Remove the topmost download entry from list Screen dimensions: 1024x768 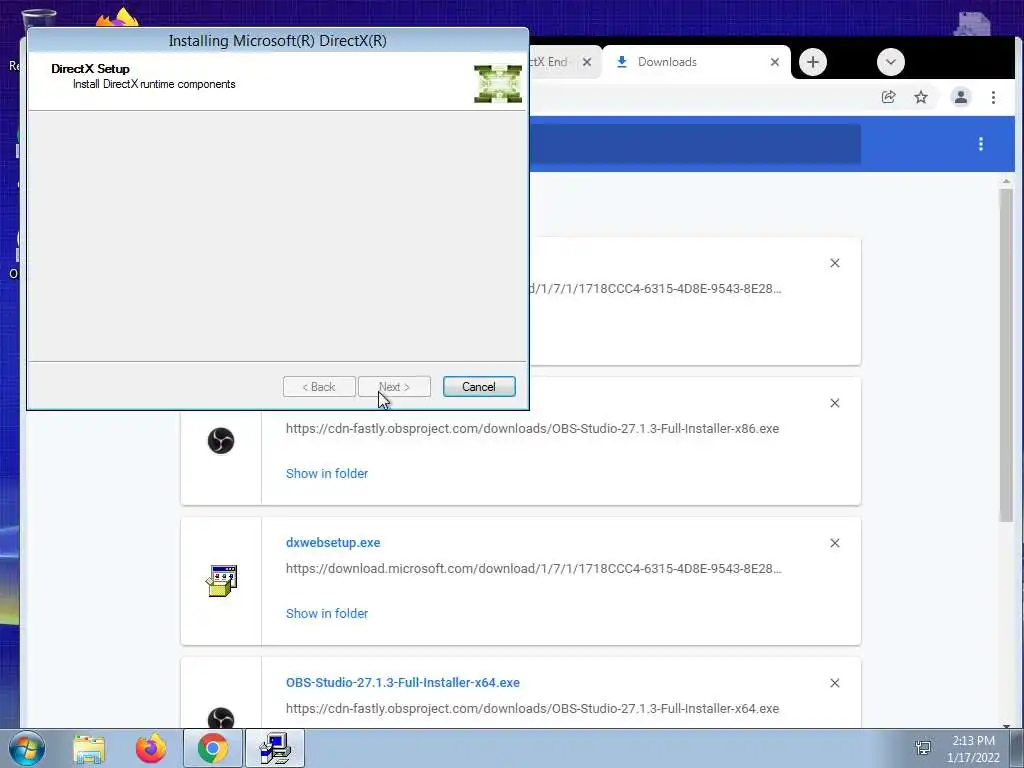(x=835, y=263)
